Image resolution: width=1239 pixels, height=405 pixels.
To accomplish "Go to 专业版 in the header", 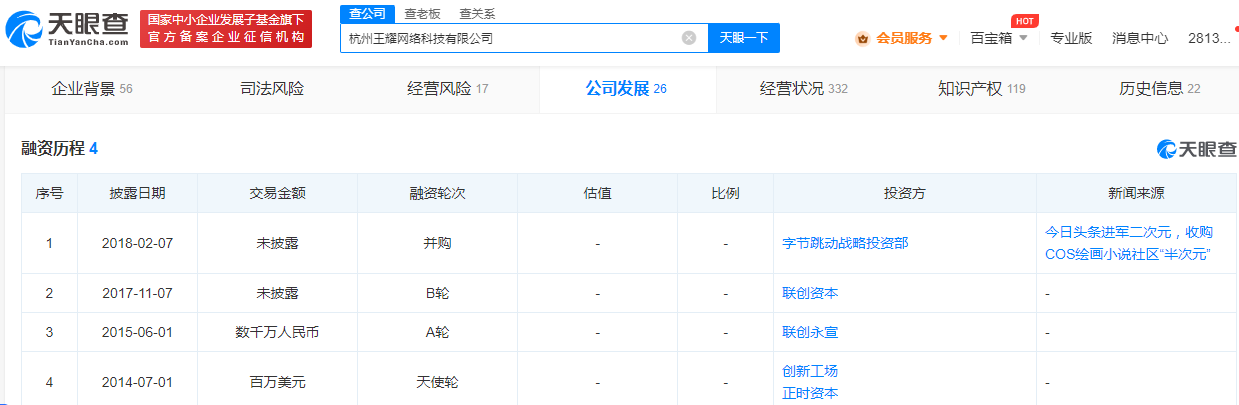I will 1070,38.
